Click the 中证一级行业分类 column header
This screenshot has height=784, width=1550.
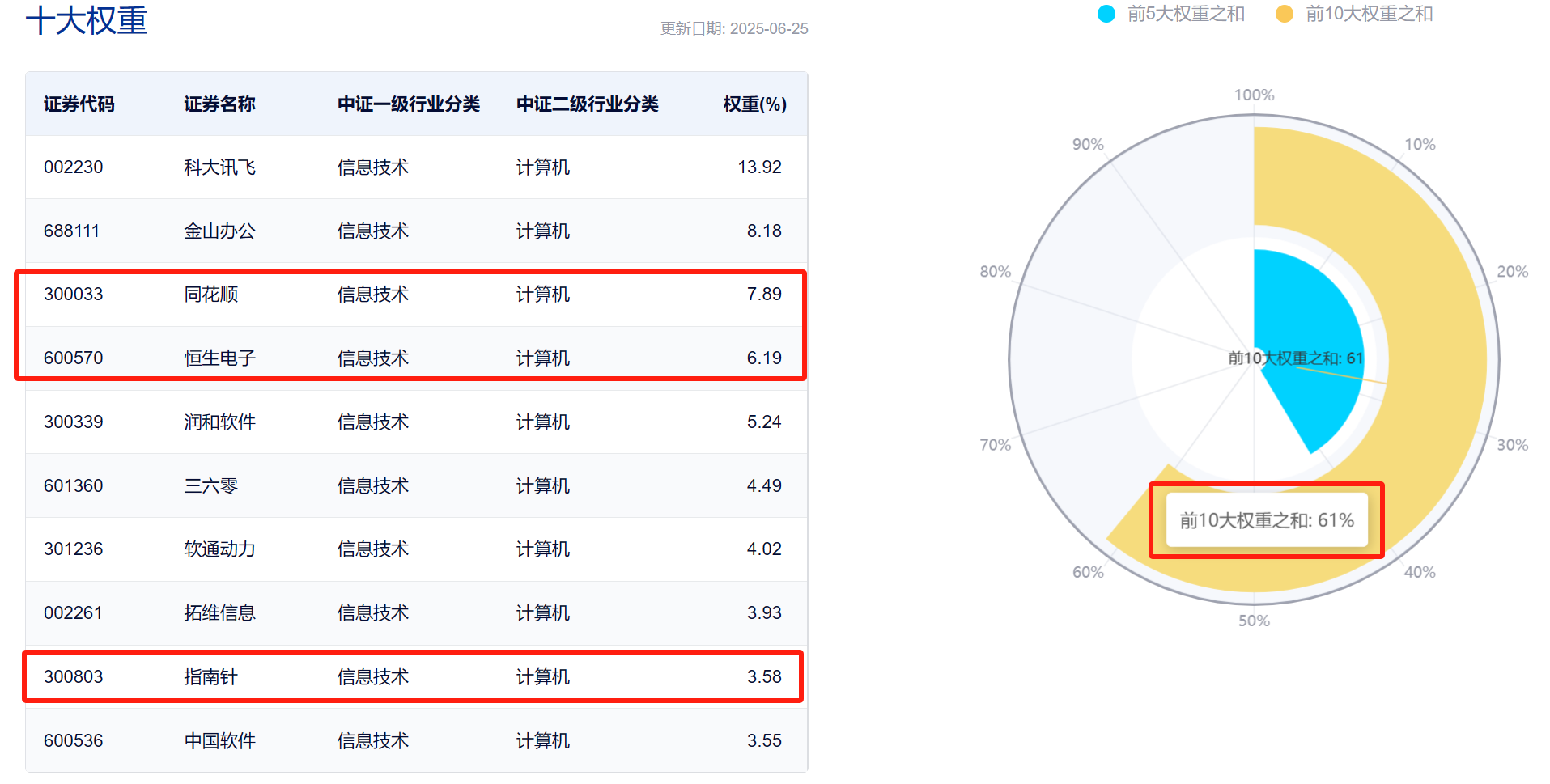[409, 104]
